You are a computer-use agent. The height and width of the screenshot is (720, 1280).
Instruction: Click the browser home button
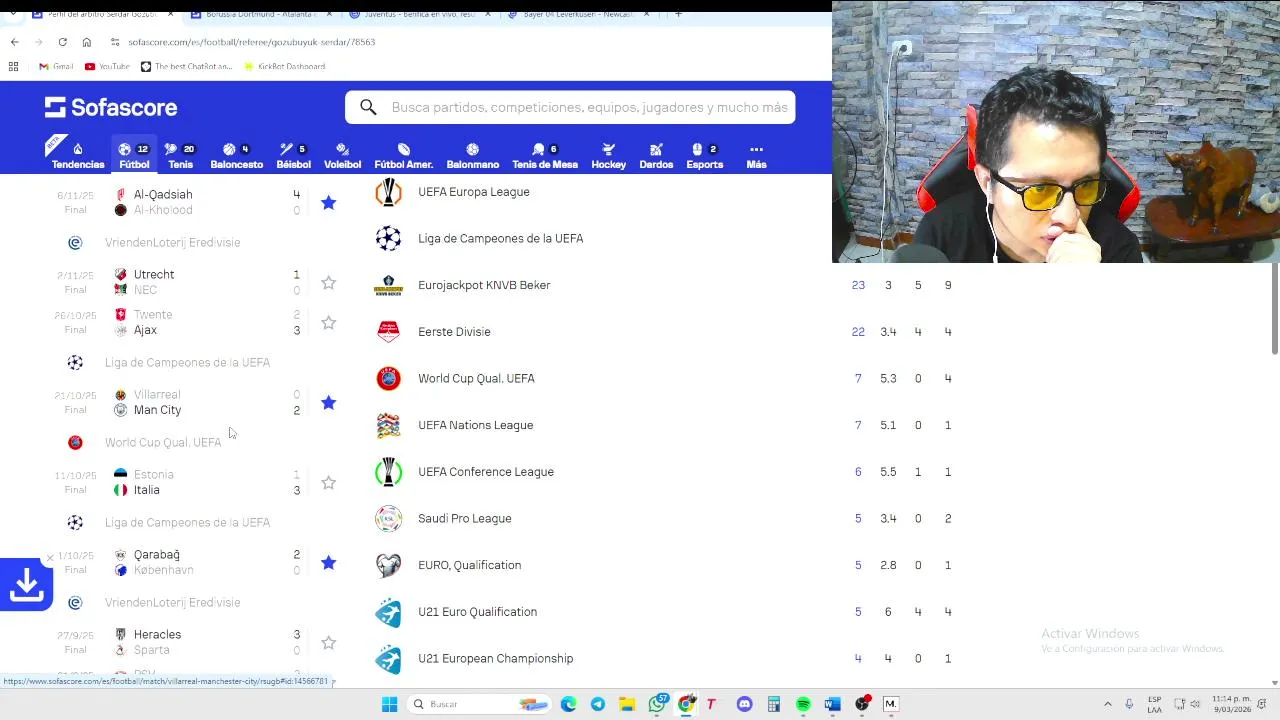click(x=87, y=42)
